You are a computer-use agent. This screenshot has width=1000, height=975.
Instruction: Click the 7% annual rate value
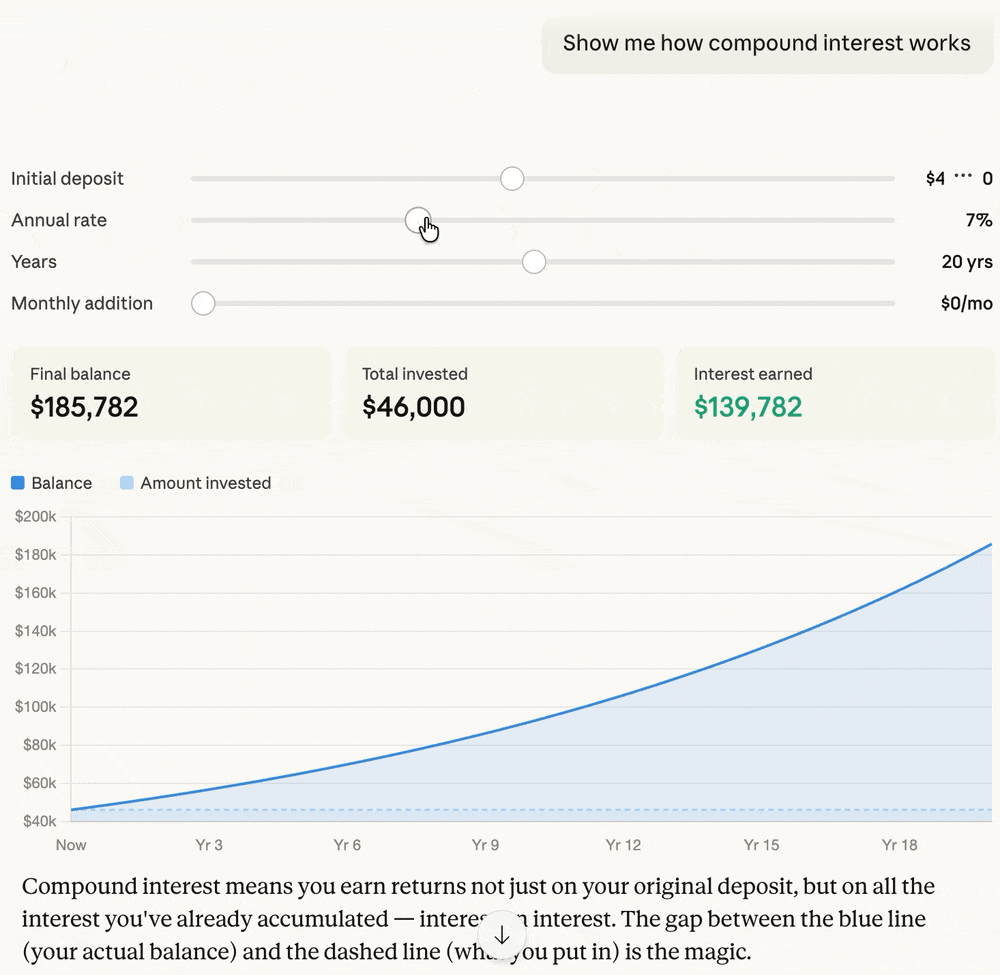tap(978, 220)
